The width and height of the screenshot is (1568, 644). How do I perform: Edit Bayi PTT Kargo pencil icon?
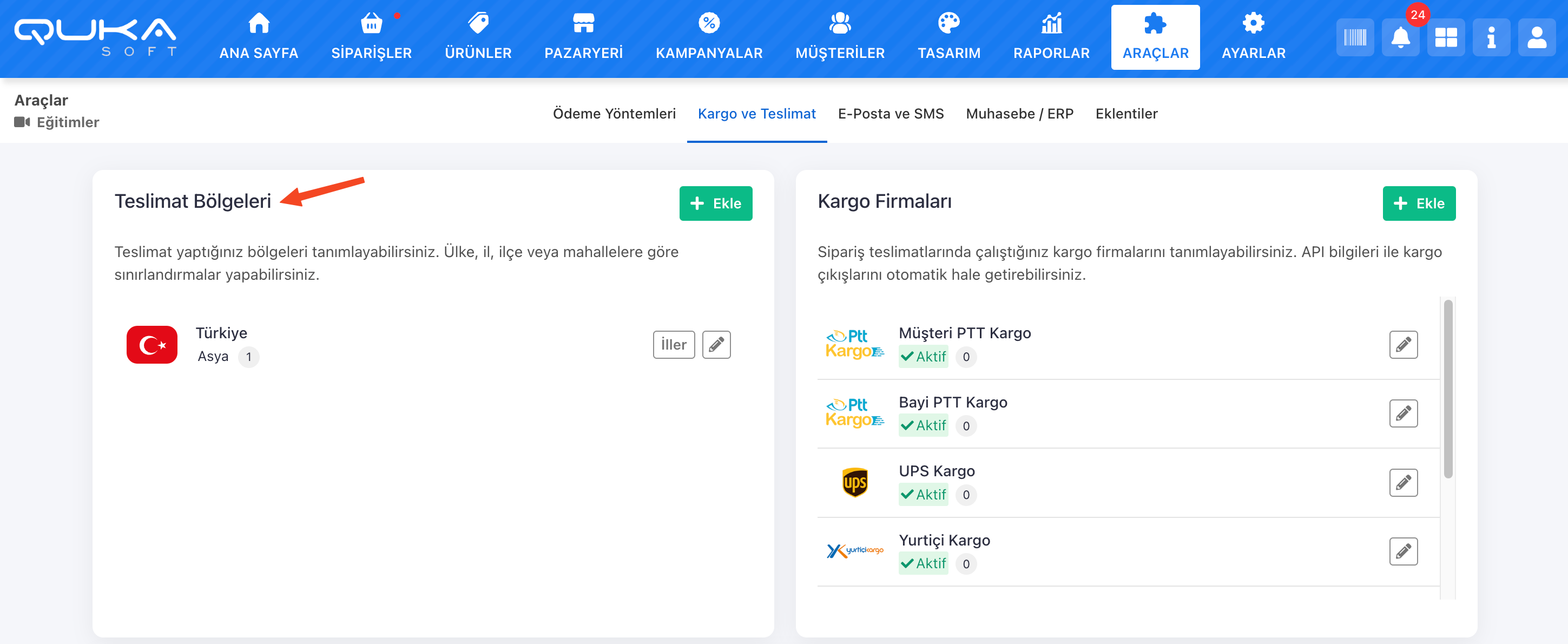click(x=1403, y=413)
